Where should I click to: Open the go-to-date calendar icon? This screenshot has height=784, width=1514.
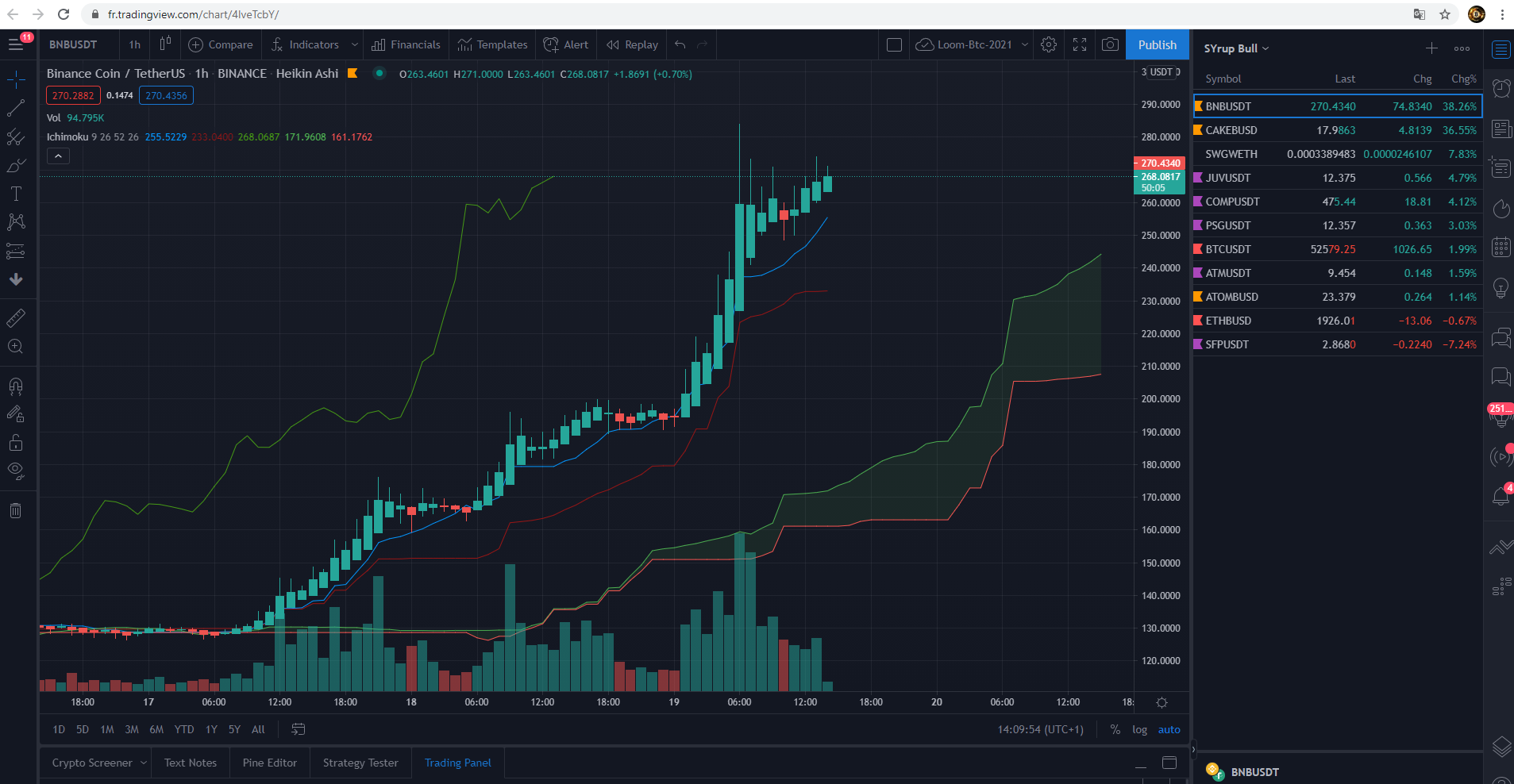click(299, 729)
